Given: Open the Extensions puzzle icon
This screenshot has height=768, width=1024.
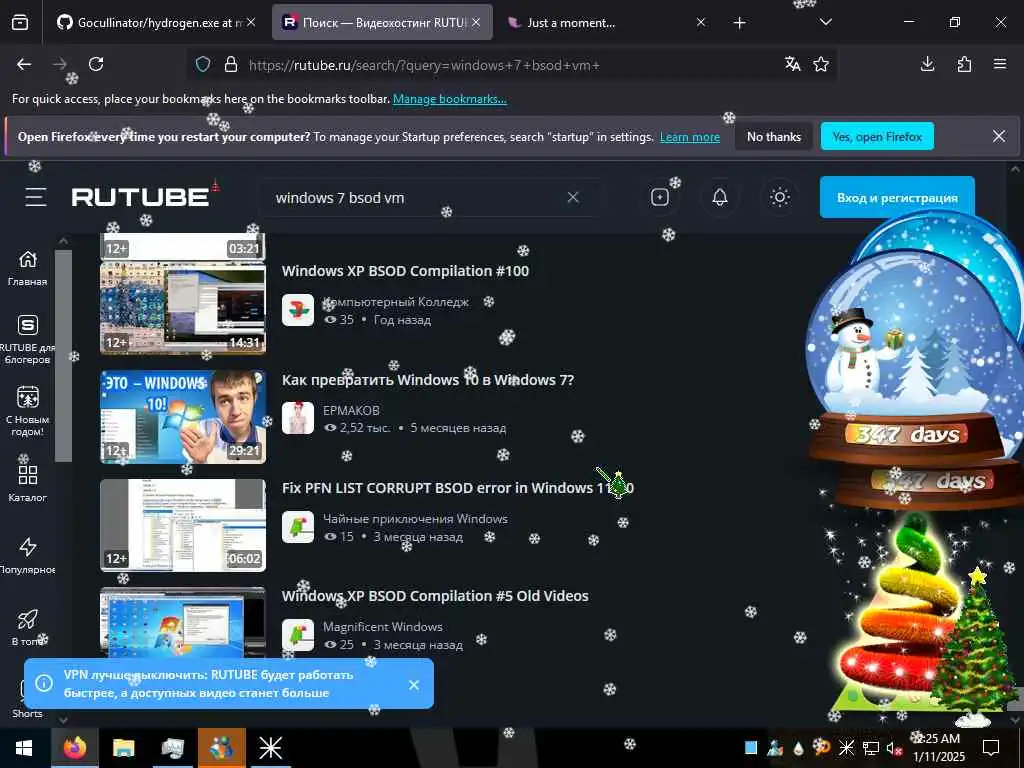Looking at the screenshot, I should click(x=964, y=64).
